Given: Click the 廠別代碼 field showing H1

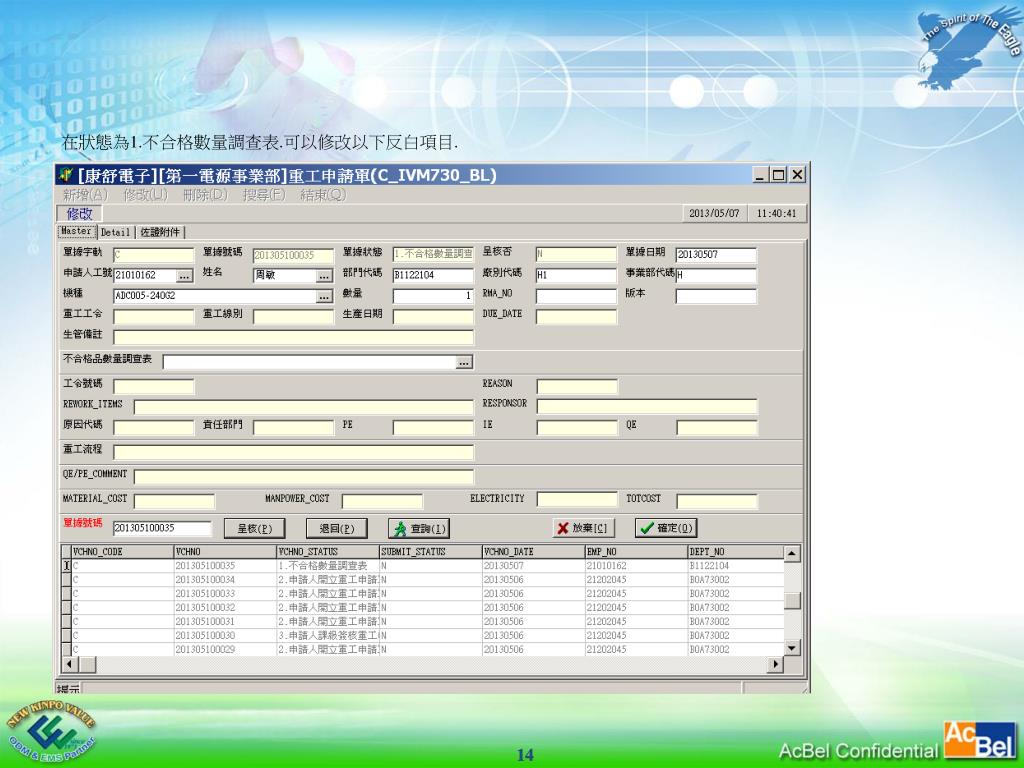Looking at the screenshot, I should 576,276.
